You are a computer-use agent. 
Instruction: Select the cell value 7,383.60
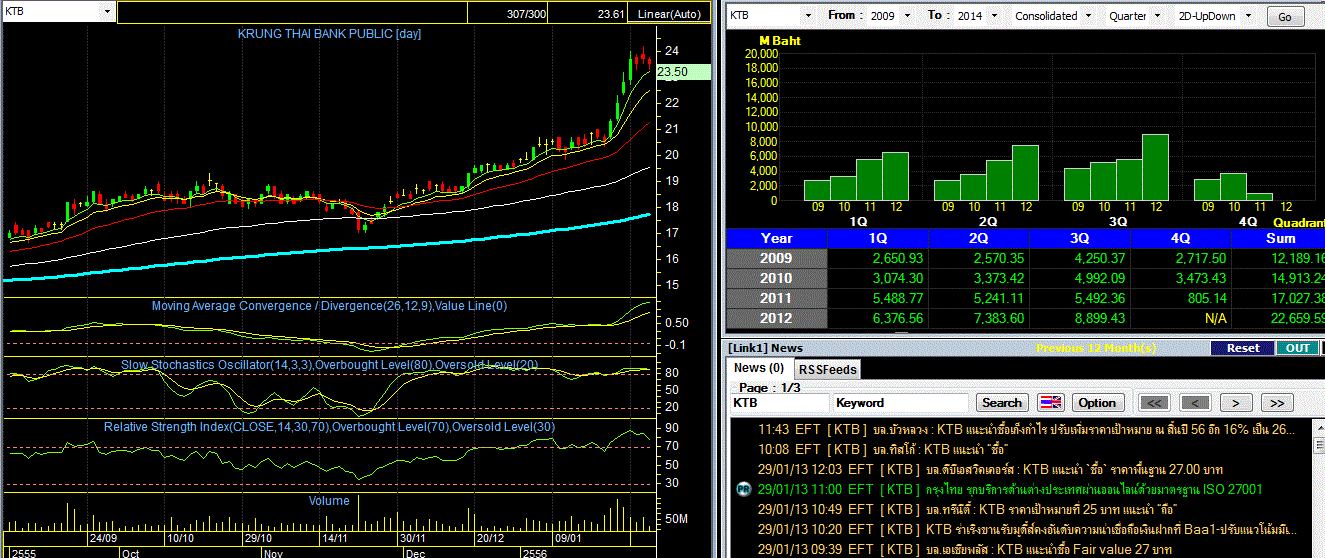[x=979, y=318]
